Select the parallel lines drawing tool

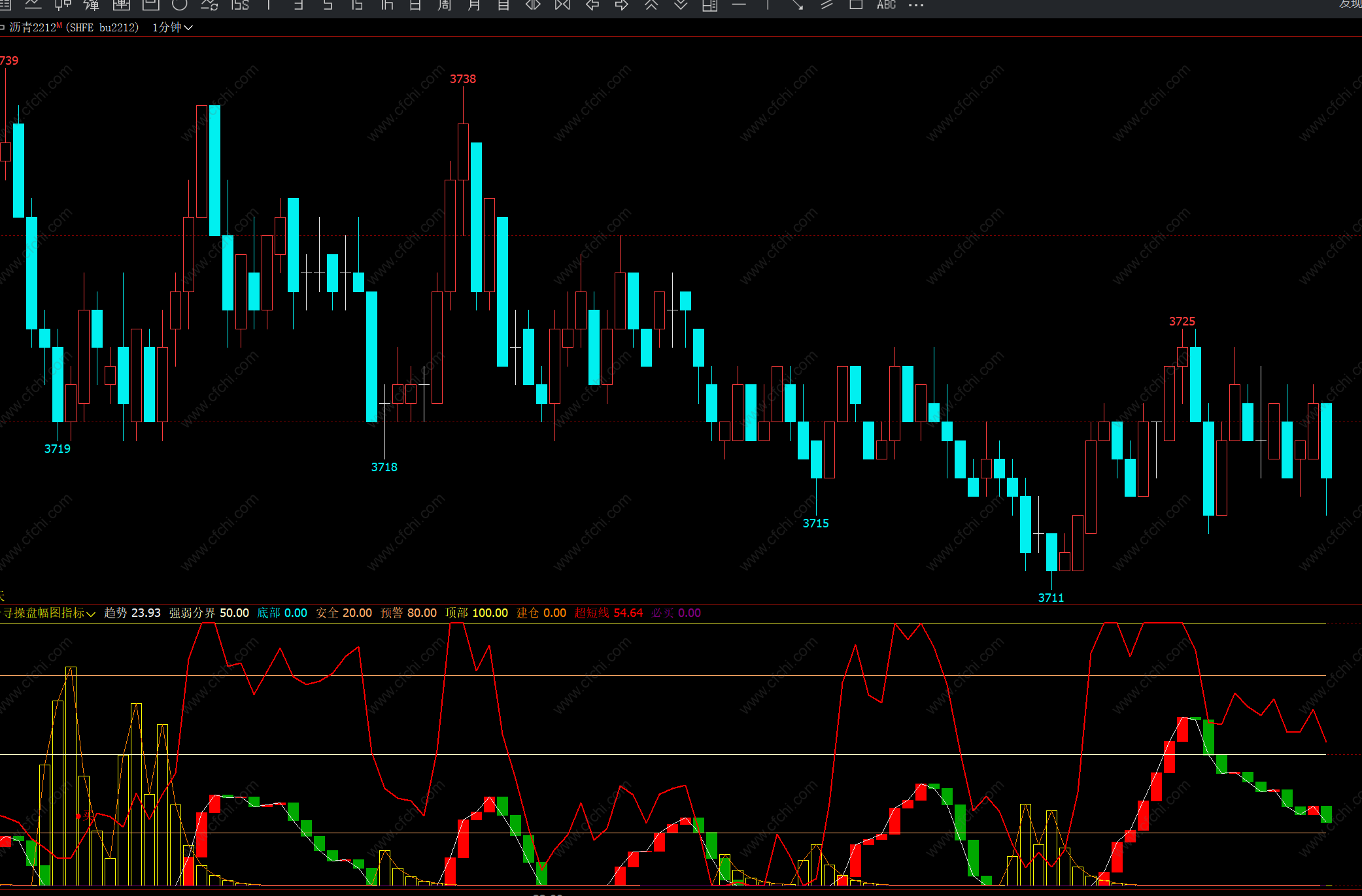[x=826, y=5]
